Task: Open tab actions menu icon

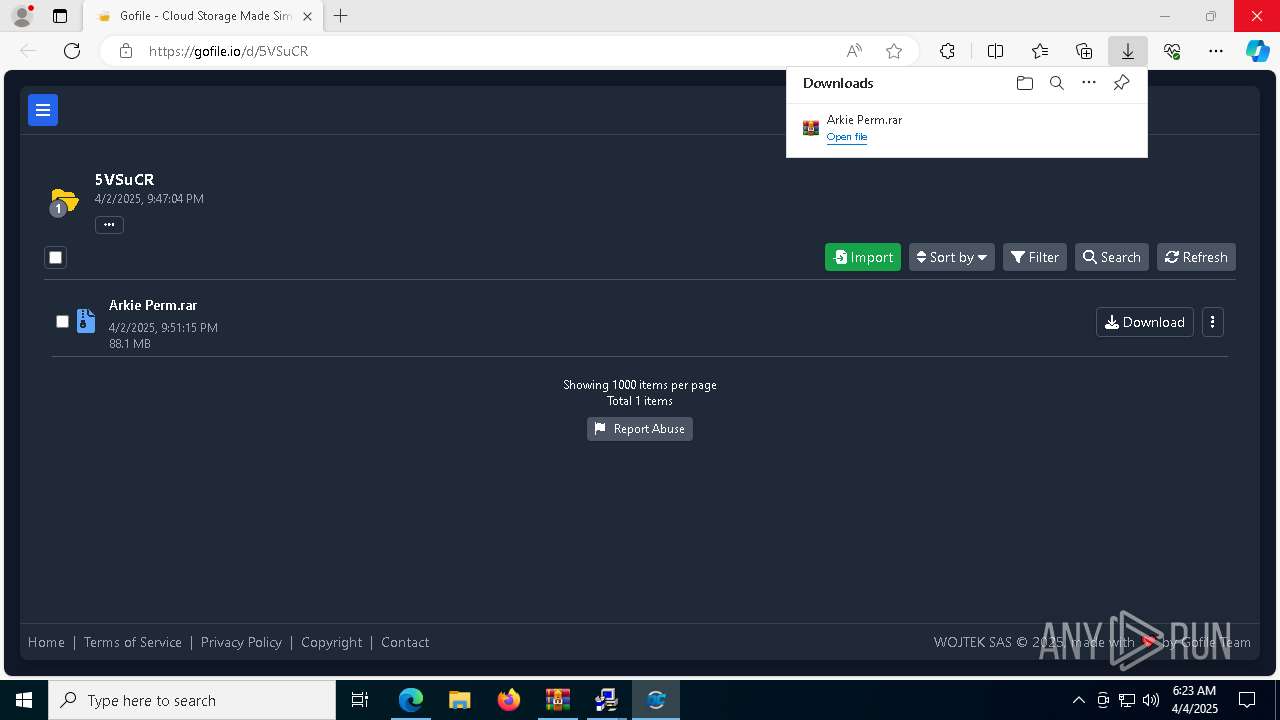Action: (x=60, y=16)
